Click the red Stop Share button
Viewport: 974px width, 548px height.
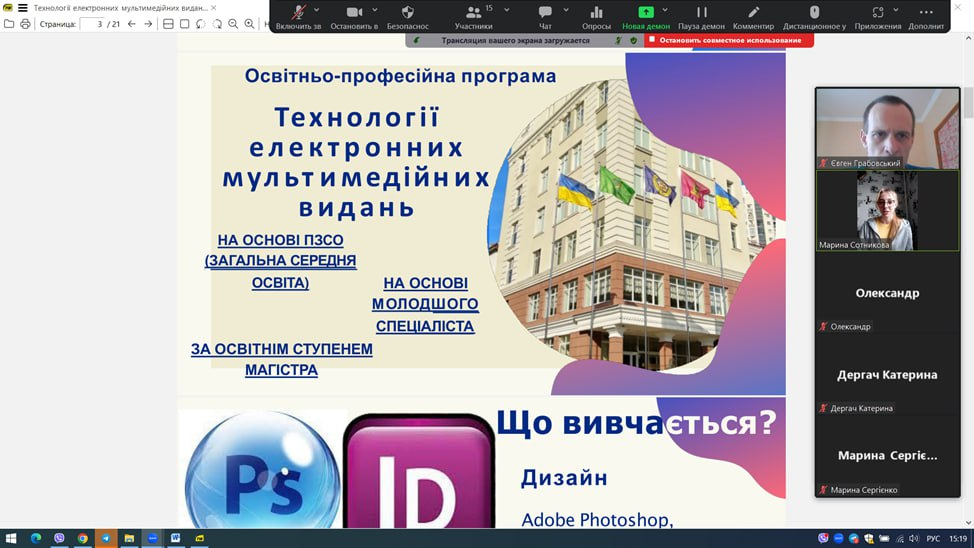729,40
